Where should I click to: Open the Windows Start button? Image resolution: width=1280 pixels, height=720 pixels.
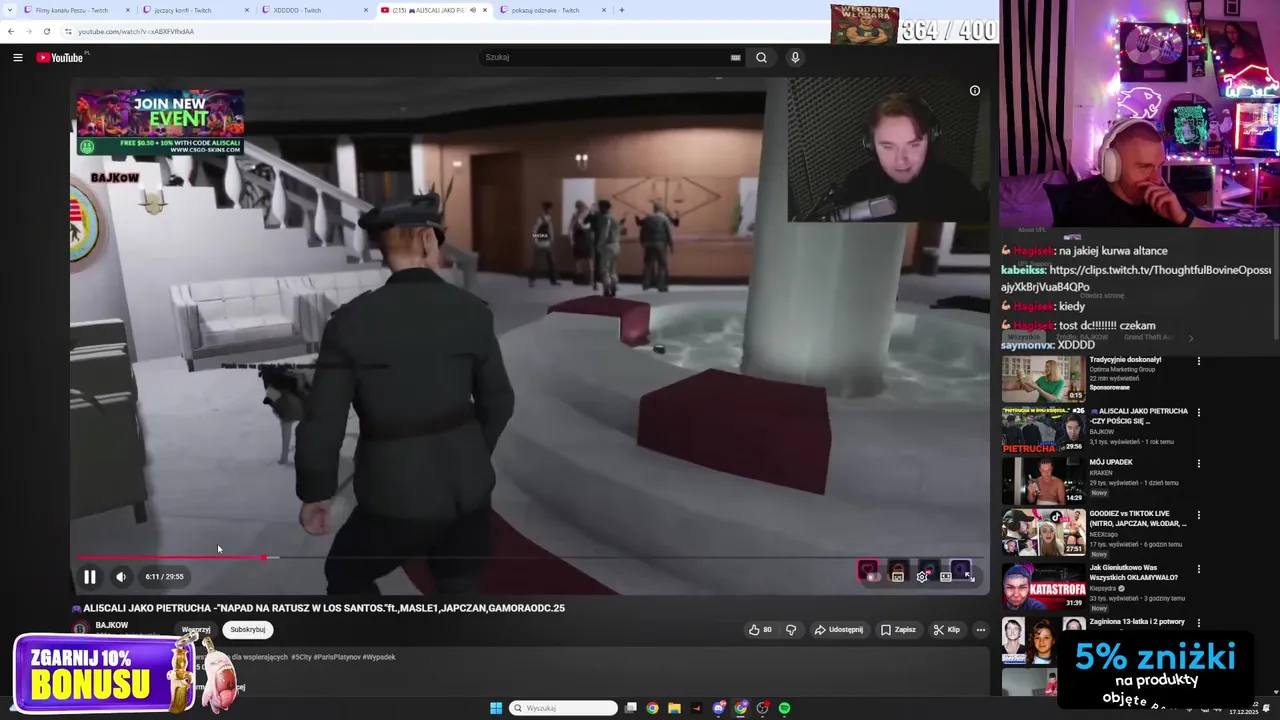[496, 708]
